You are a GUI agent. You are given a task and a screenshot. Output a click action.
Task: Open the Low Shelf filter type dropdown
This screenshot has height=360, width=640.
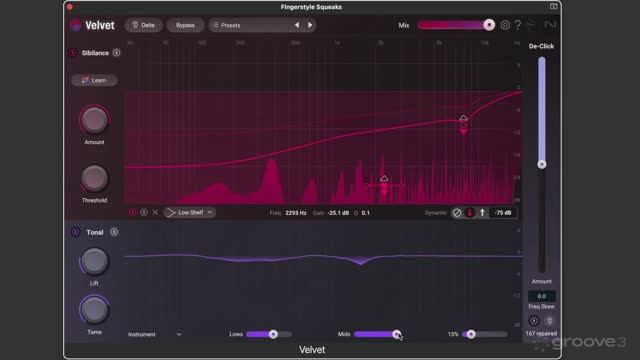pos(190,212)
